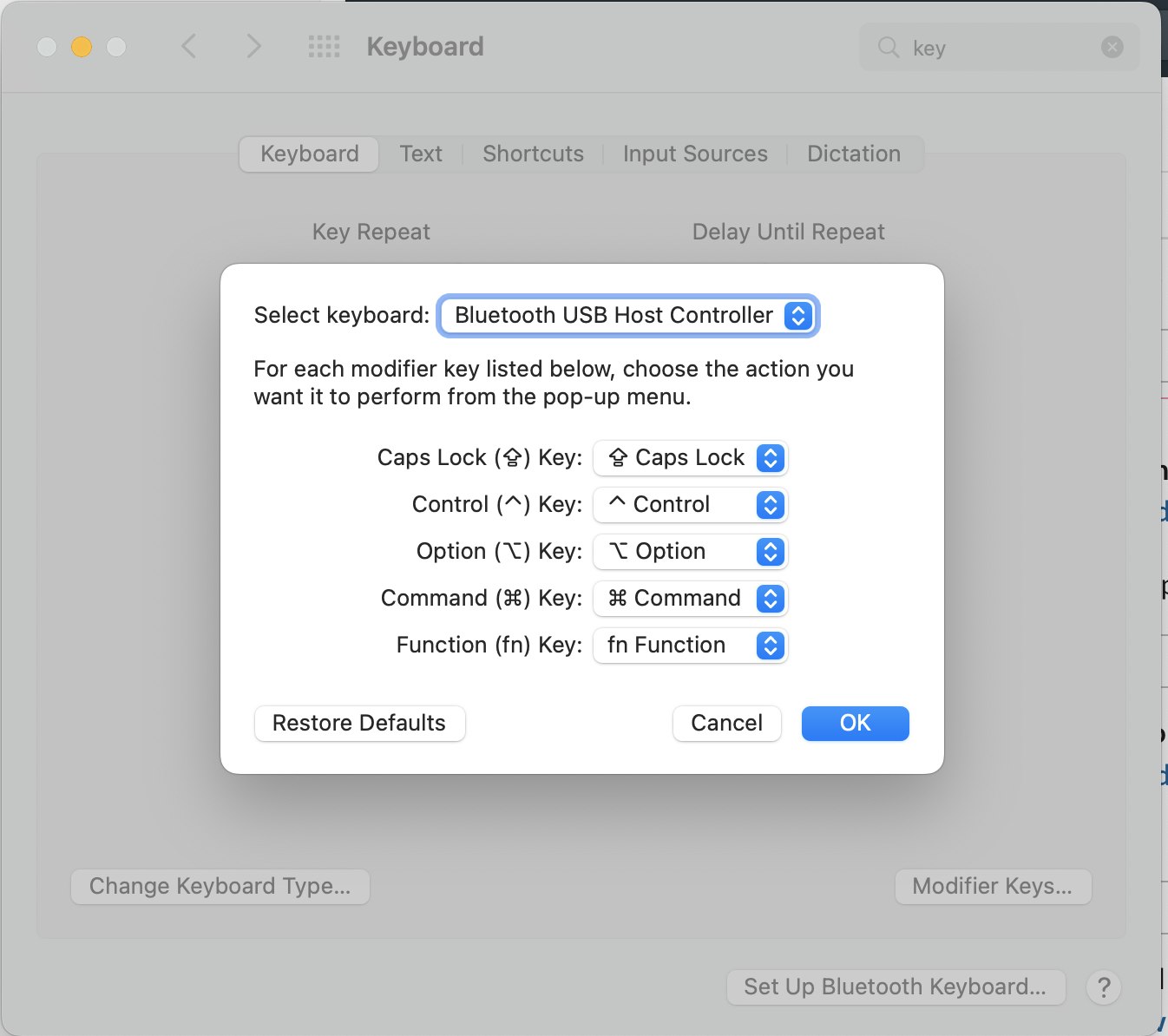The width and height of the screenshot is (1168, 1036).
Task: Click the forward navigation arrow
Action: point(253,46)
